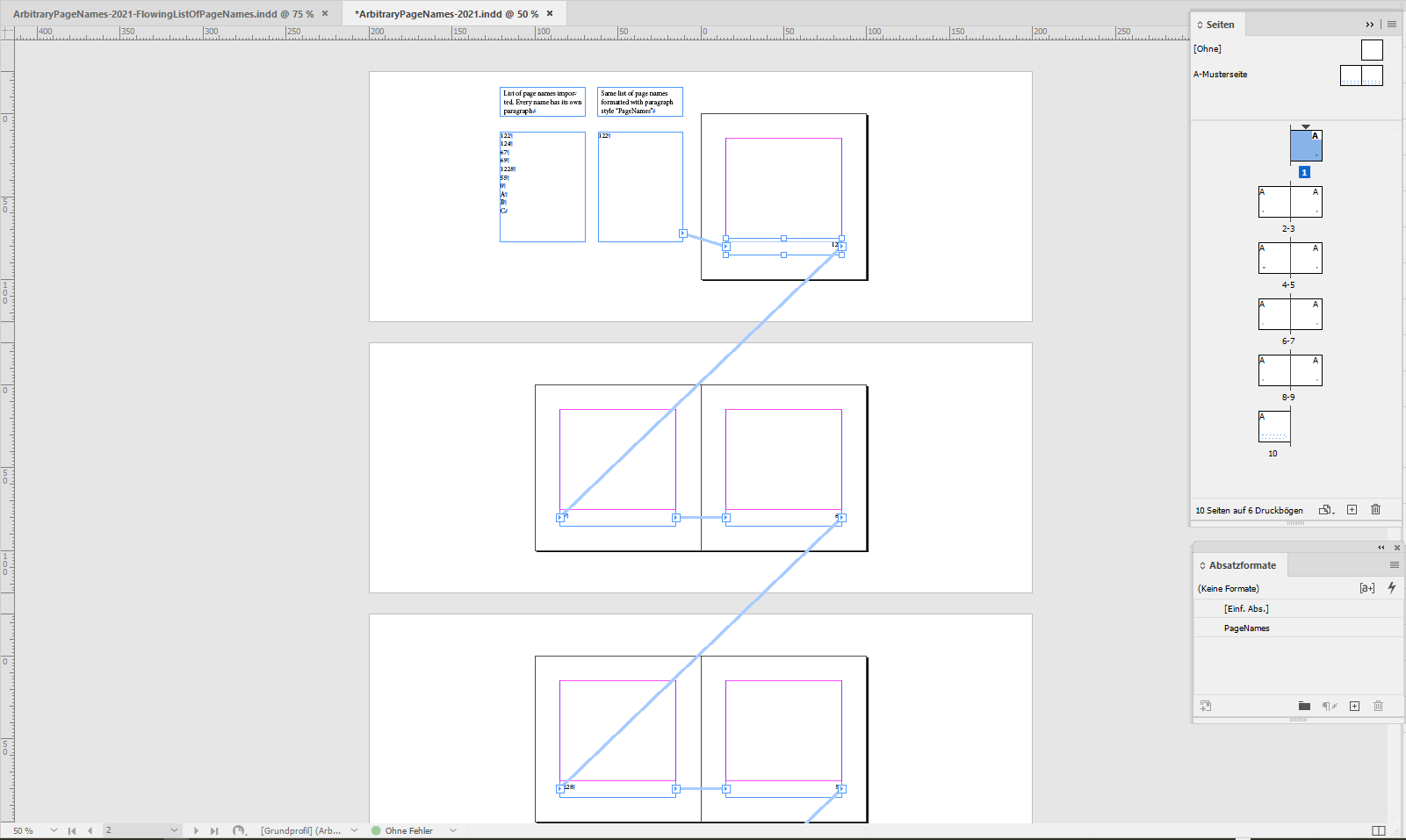Close the FlowingListOfPageNames document tab
1406x840 pixels.
(x=325, y=13)
